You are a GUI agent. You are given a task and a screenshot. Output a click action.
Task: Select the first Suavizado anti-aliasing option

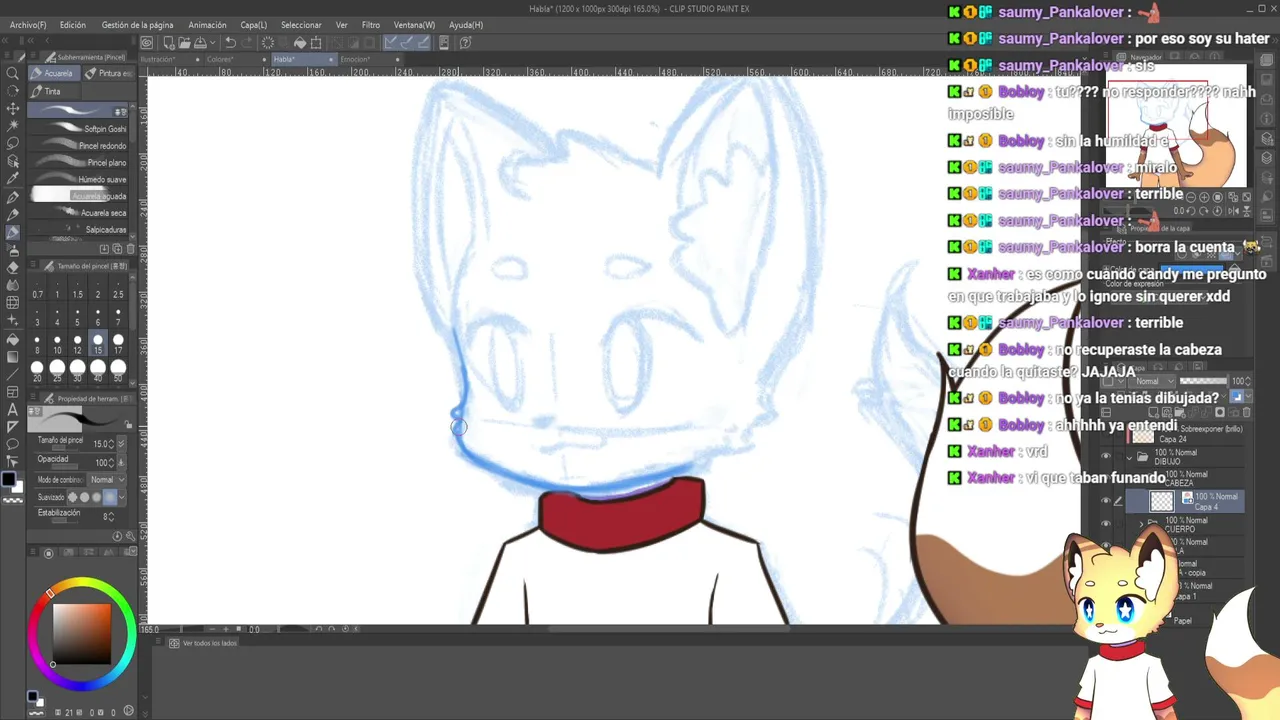pos(73,497)
